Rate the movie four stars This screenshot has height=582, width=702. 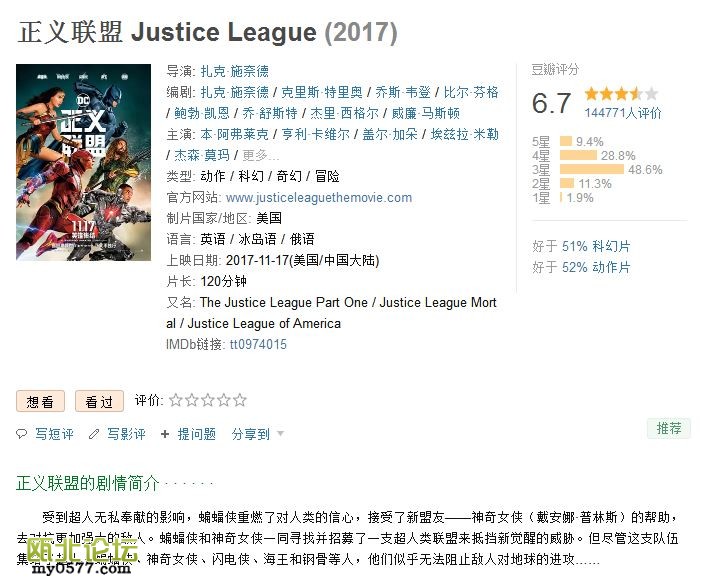click(224, 400)
